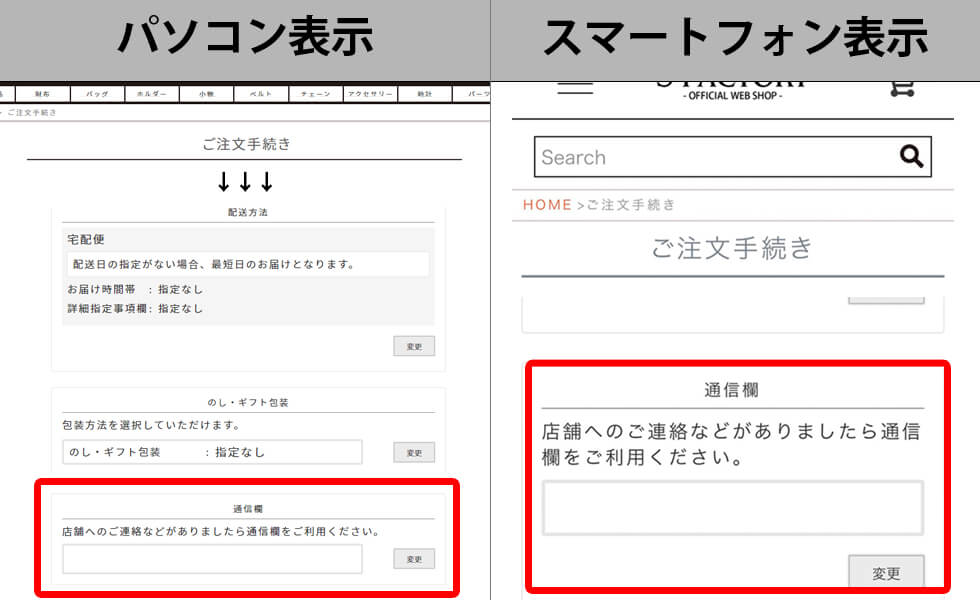The image size is (980, 600).
Task: Select the 小物 navigation item
Action: (x=206, y=94)
